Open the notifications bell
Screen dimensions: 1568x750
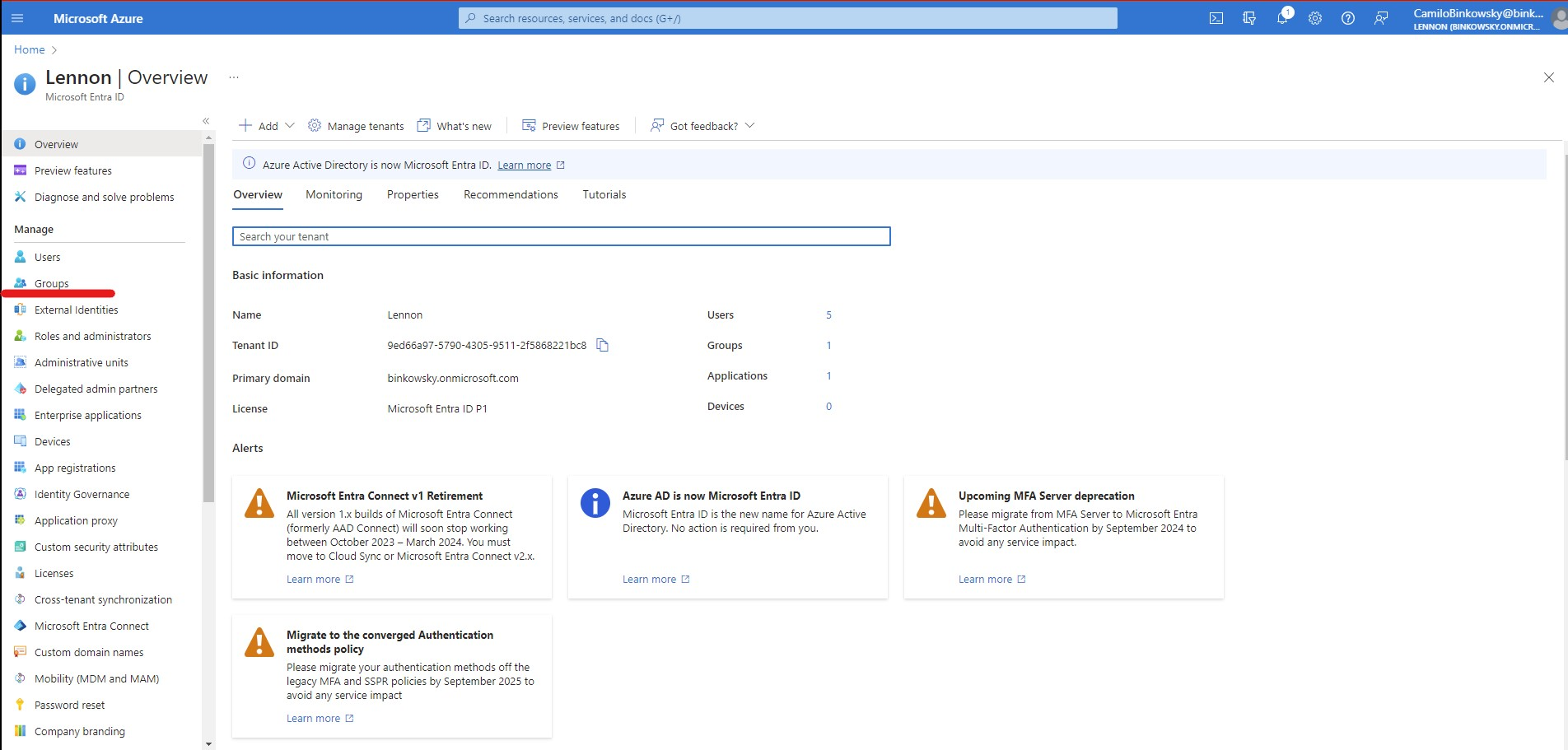coord(1282,18)
